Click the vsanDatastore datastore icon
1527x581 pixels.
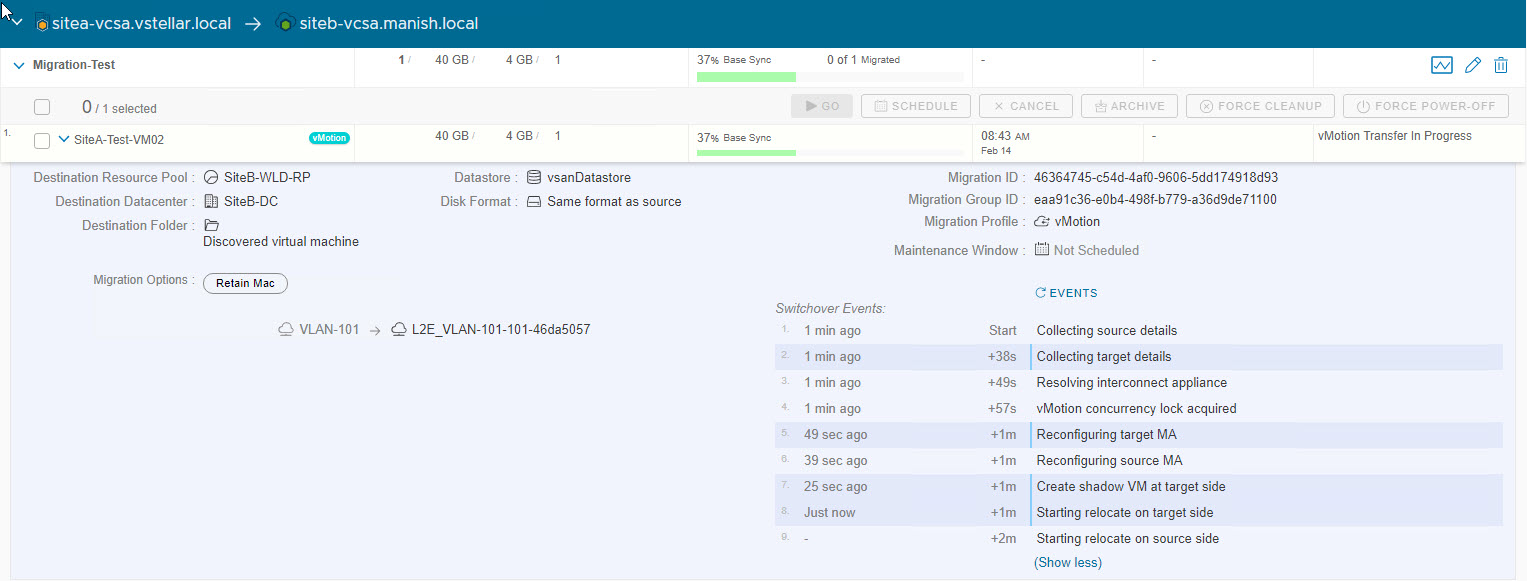[534, 178]
